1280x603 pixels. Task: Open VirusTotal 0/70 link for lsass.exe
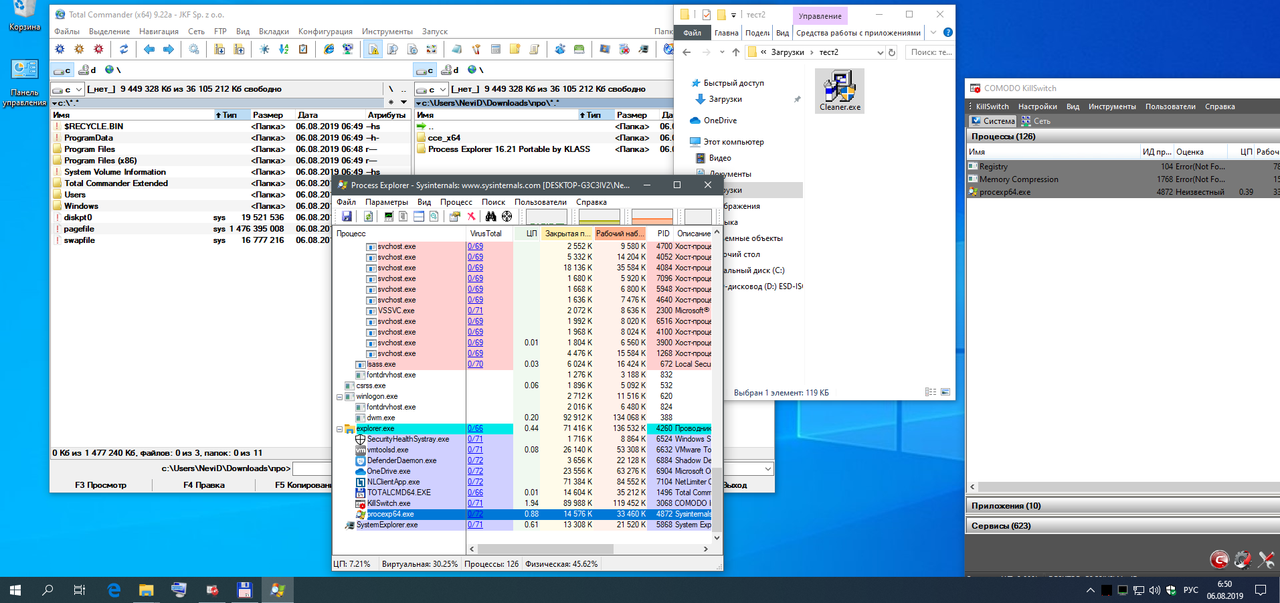(475, 364)
